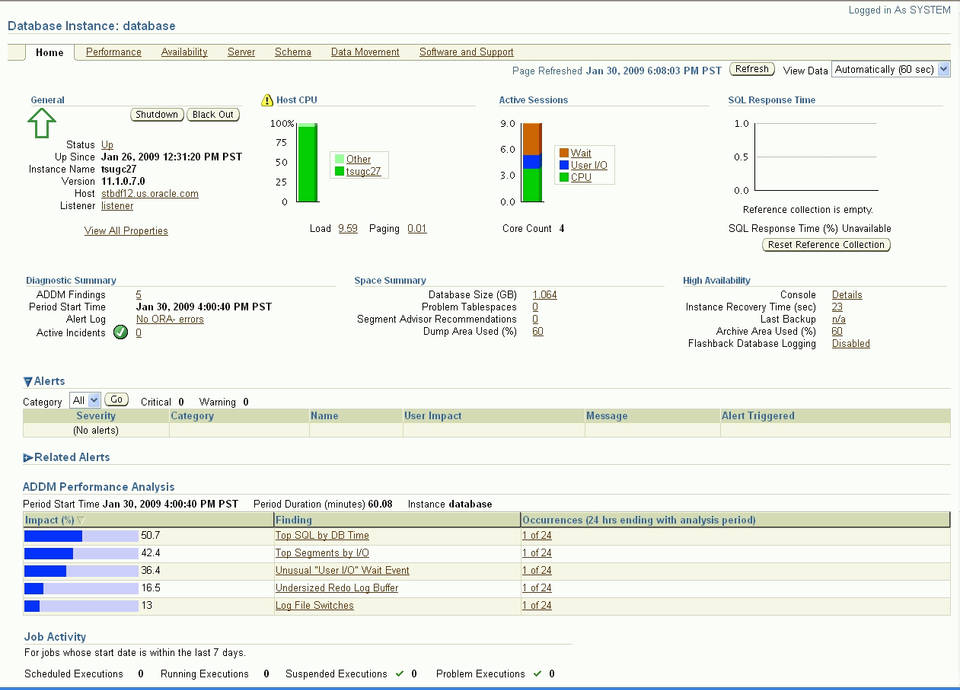Collapse the Alerts section
960x690 pixels.
point(27,380)
